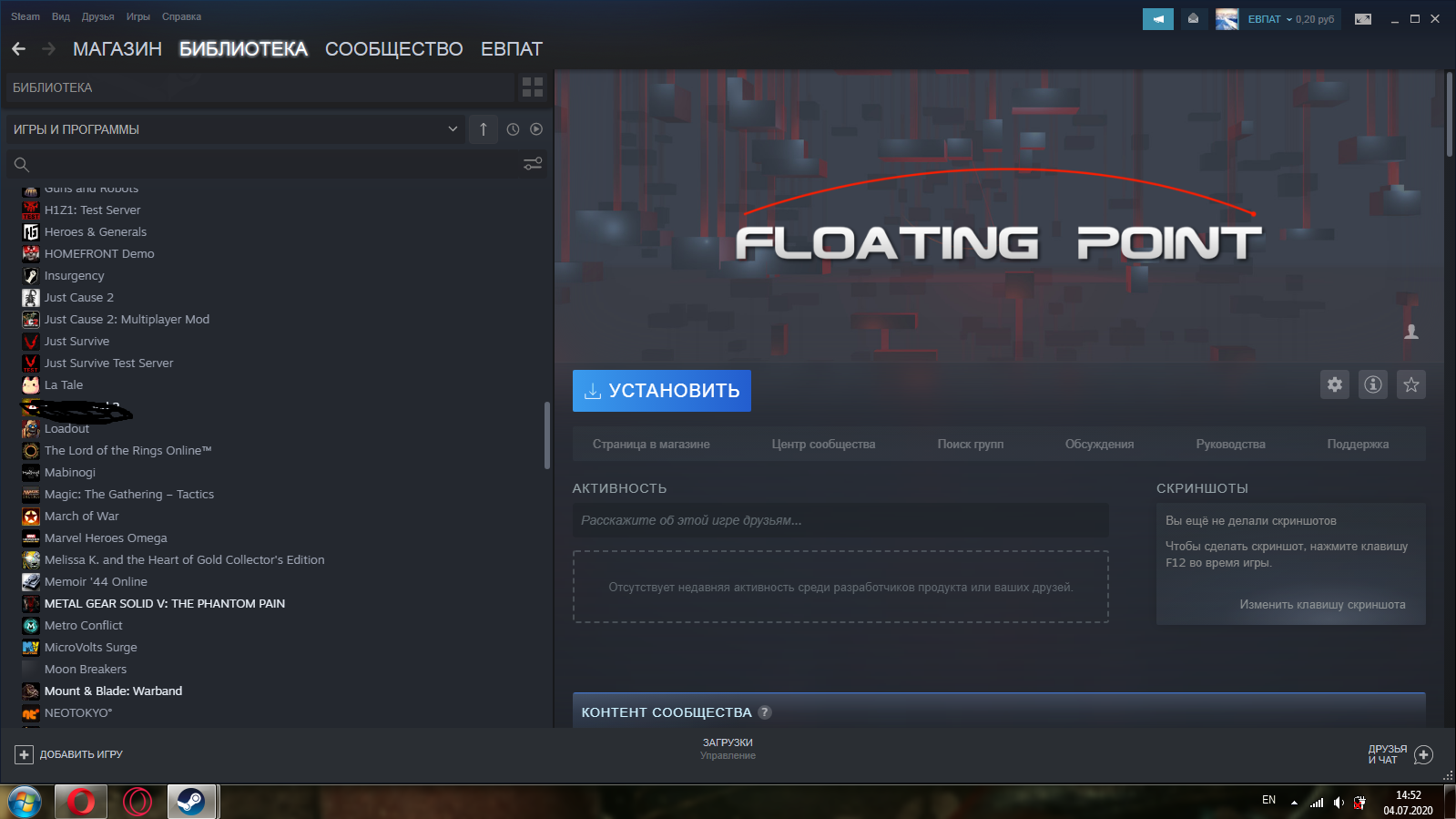Select Just Survive Test Server entry
The height and width of the screenshot is (819, 1456).
[x=108, y=363]
